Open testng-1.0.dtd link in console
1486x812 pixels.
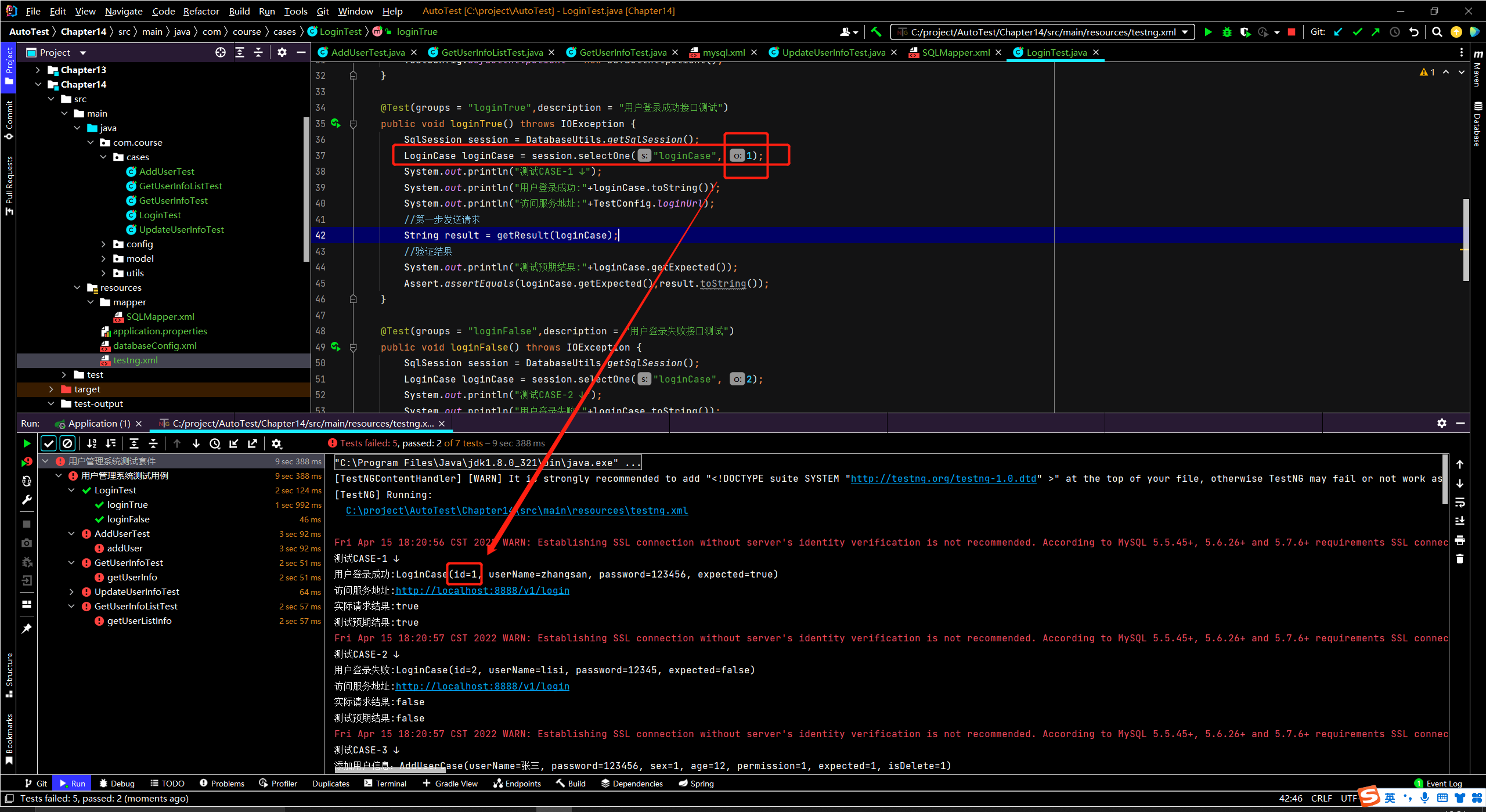[943, 479]
